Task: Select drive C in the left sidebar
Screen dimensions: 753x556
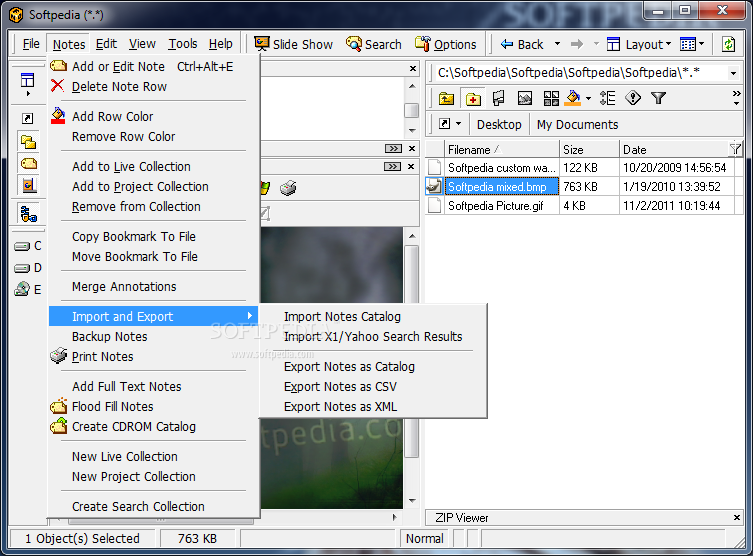Action: click(x=28, y=246)
